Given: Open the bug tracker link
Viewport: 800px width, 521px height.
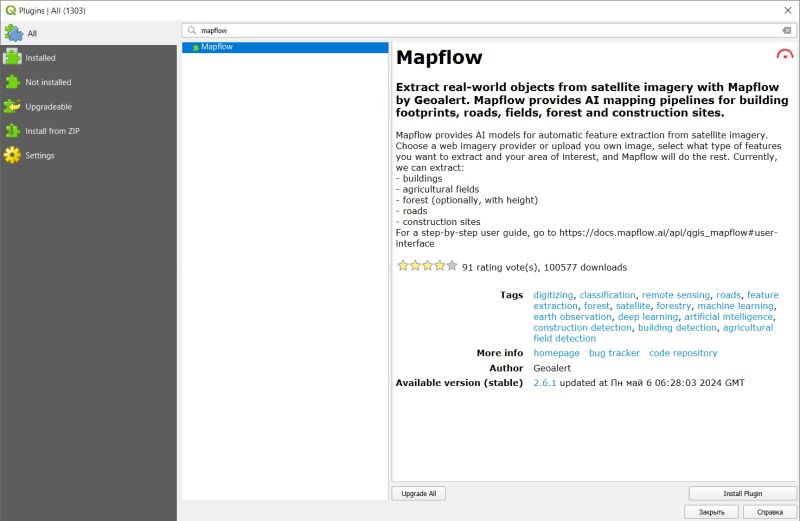Looking at the screenshot, I should coord(614,353).
